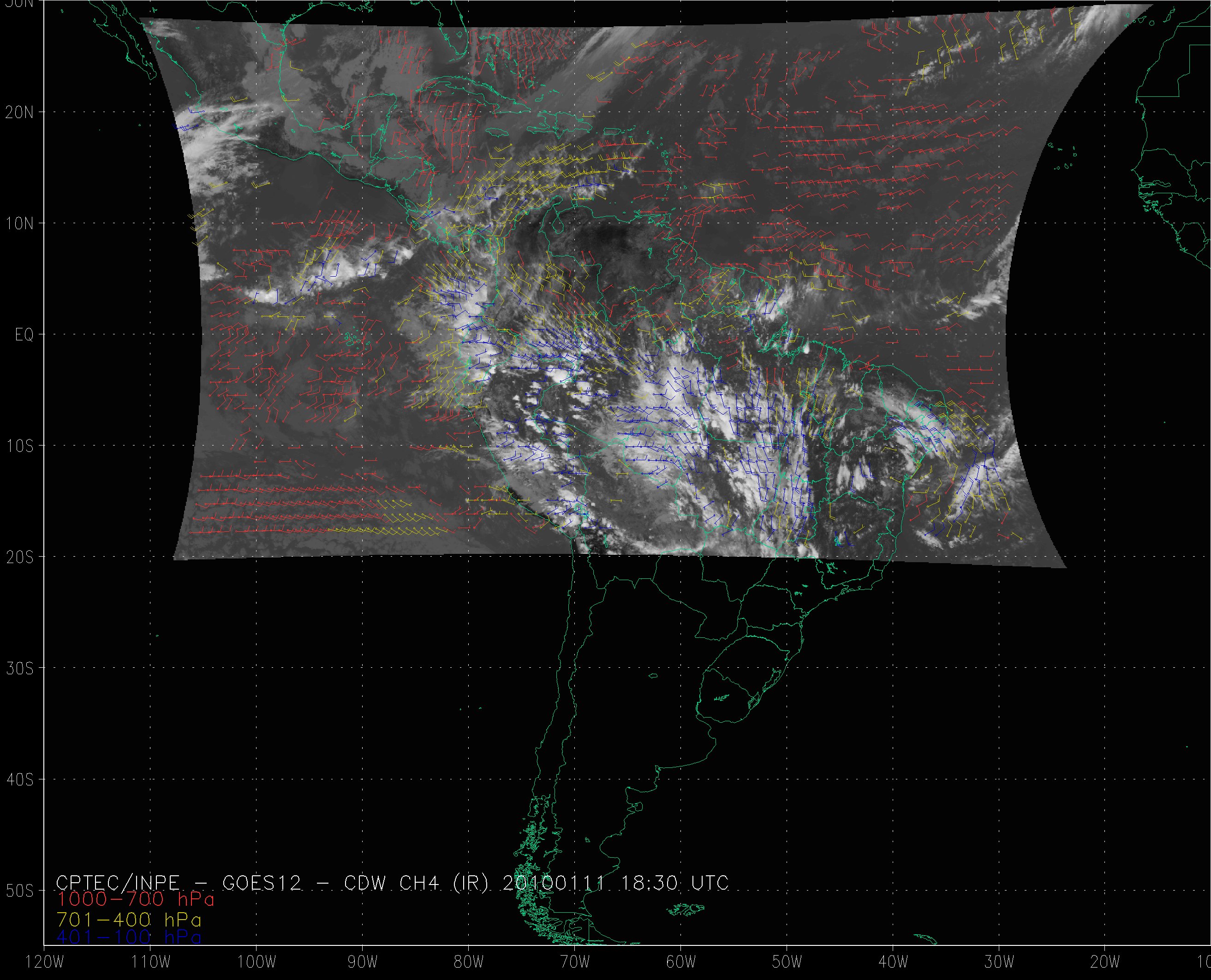Click the 20W longitude axis label
Screen dimensions: 1211x980
pyautogui.click(x=1105, y=962)
